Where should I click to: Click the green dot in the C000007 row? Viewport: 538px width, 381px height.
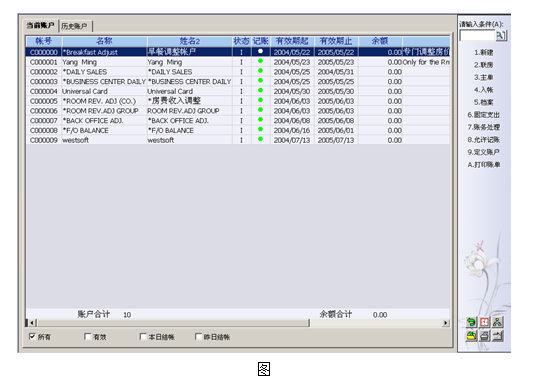260,119
